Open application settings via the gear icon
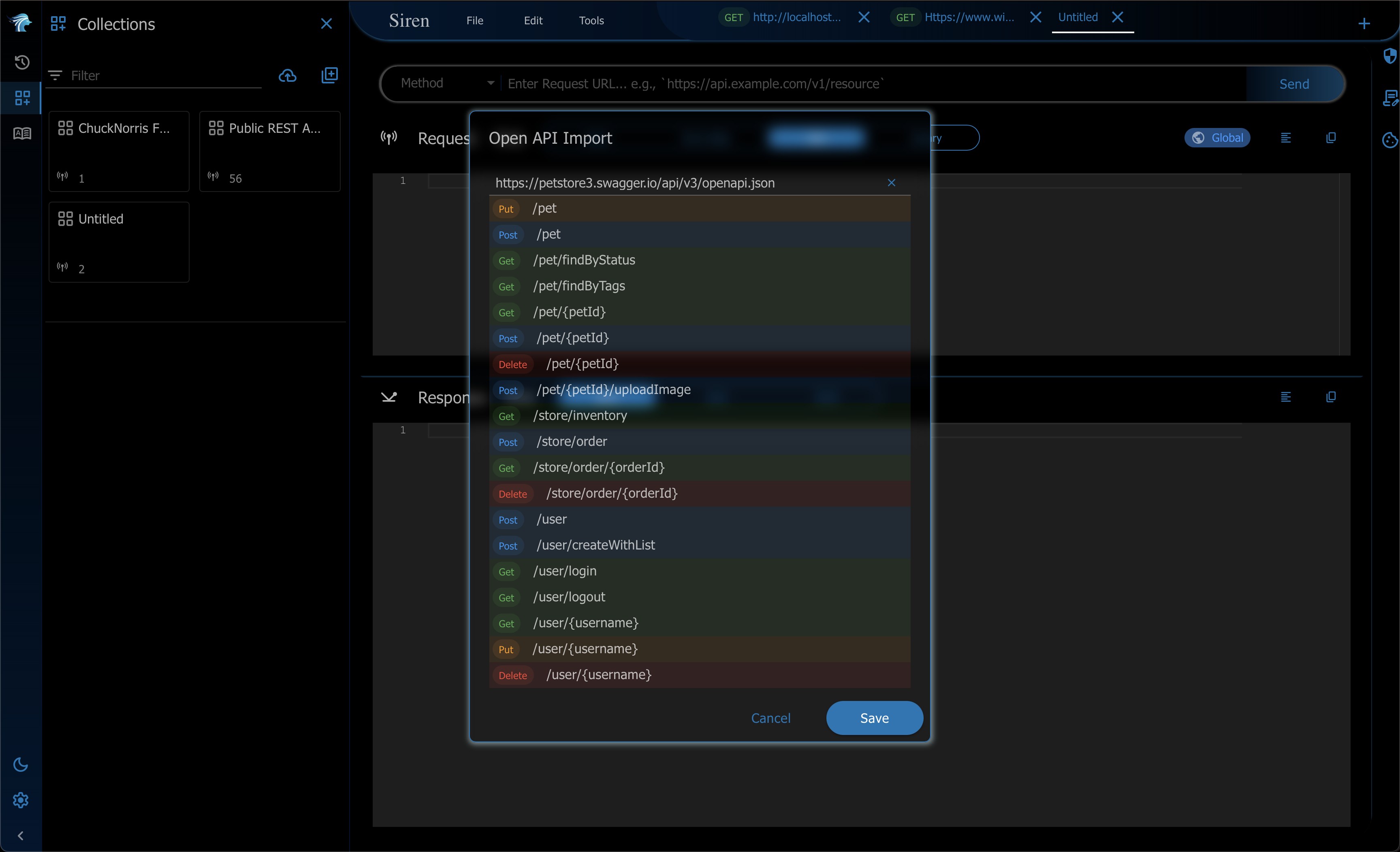Image resolution: width=1400 pixels, height=852 pixels. click(x=20, y=800)
